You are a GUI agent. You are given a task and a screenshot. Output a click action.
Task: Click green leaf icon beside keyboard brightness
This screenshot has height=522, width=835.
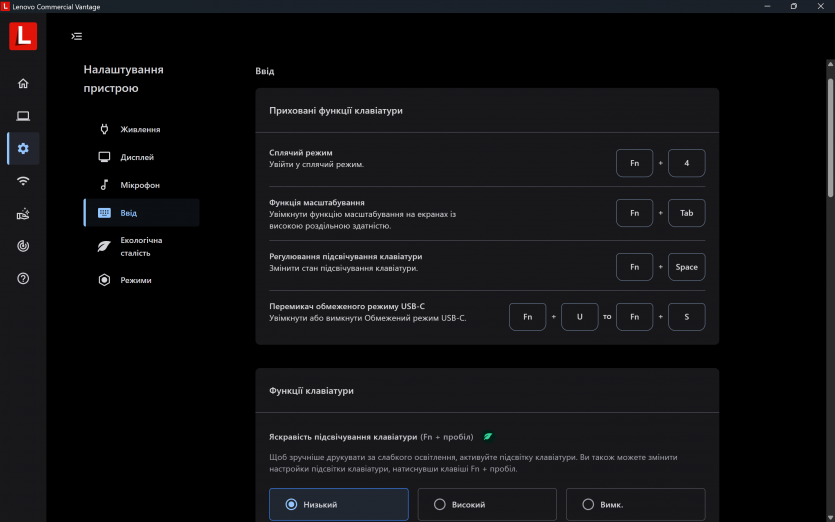pos(488,437)
